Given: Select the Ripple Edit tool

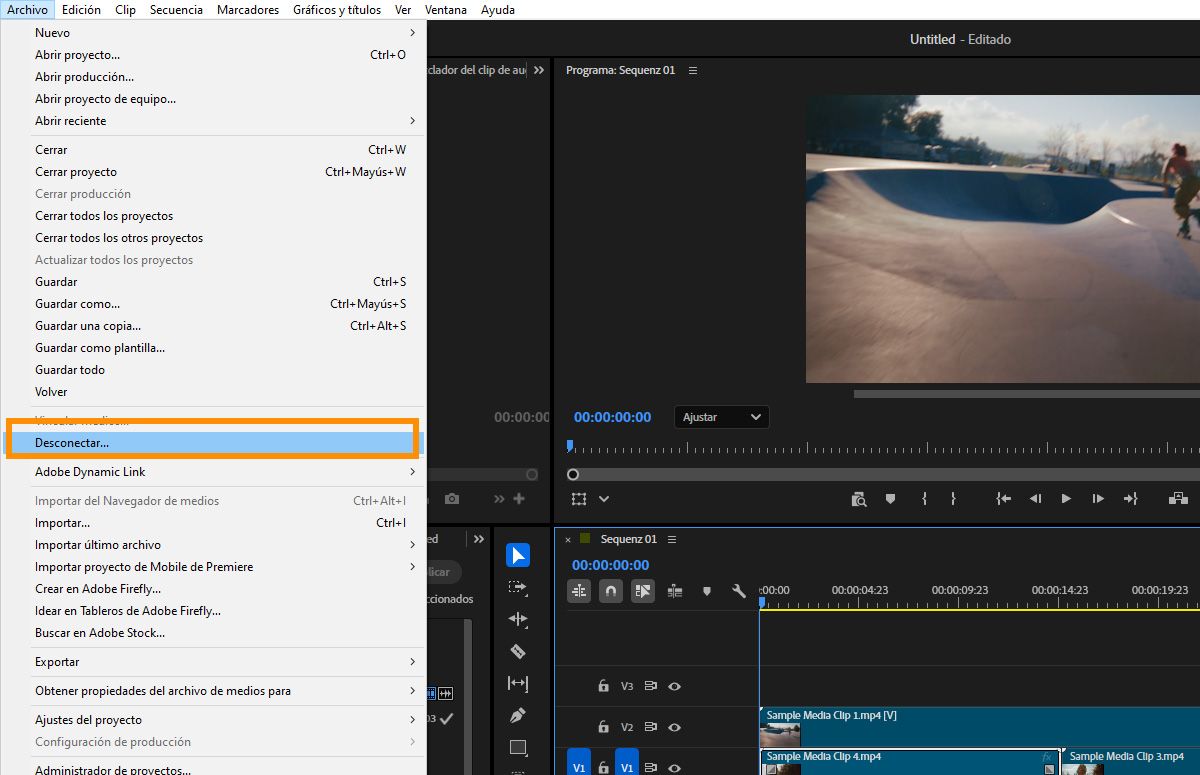Looking at the screenshot, I should coord(518,619).
